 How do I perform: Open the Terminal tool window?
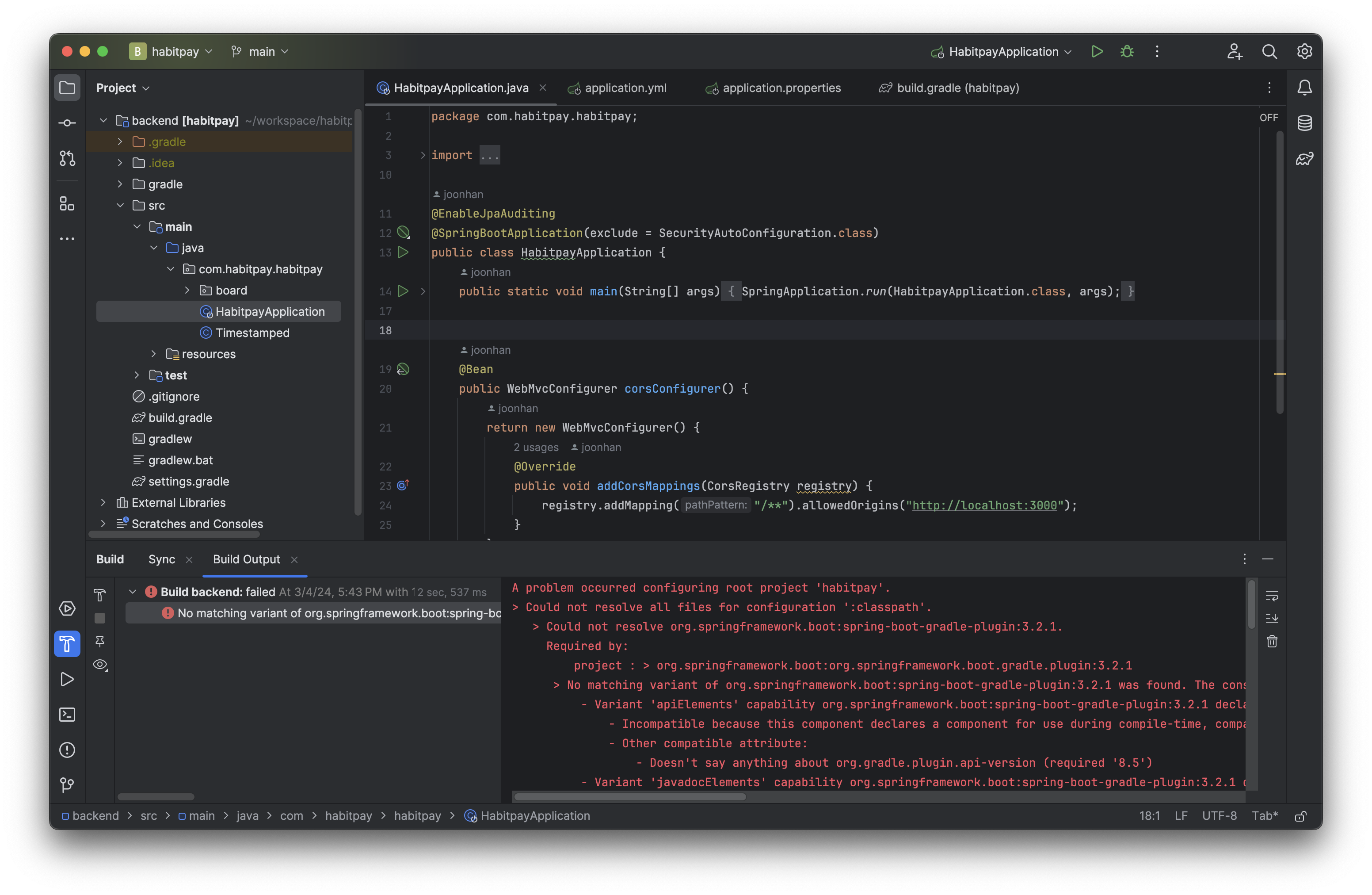click(67, 715)
